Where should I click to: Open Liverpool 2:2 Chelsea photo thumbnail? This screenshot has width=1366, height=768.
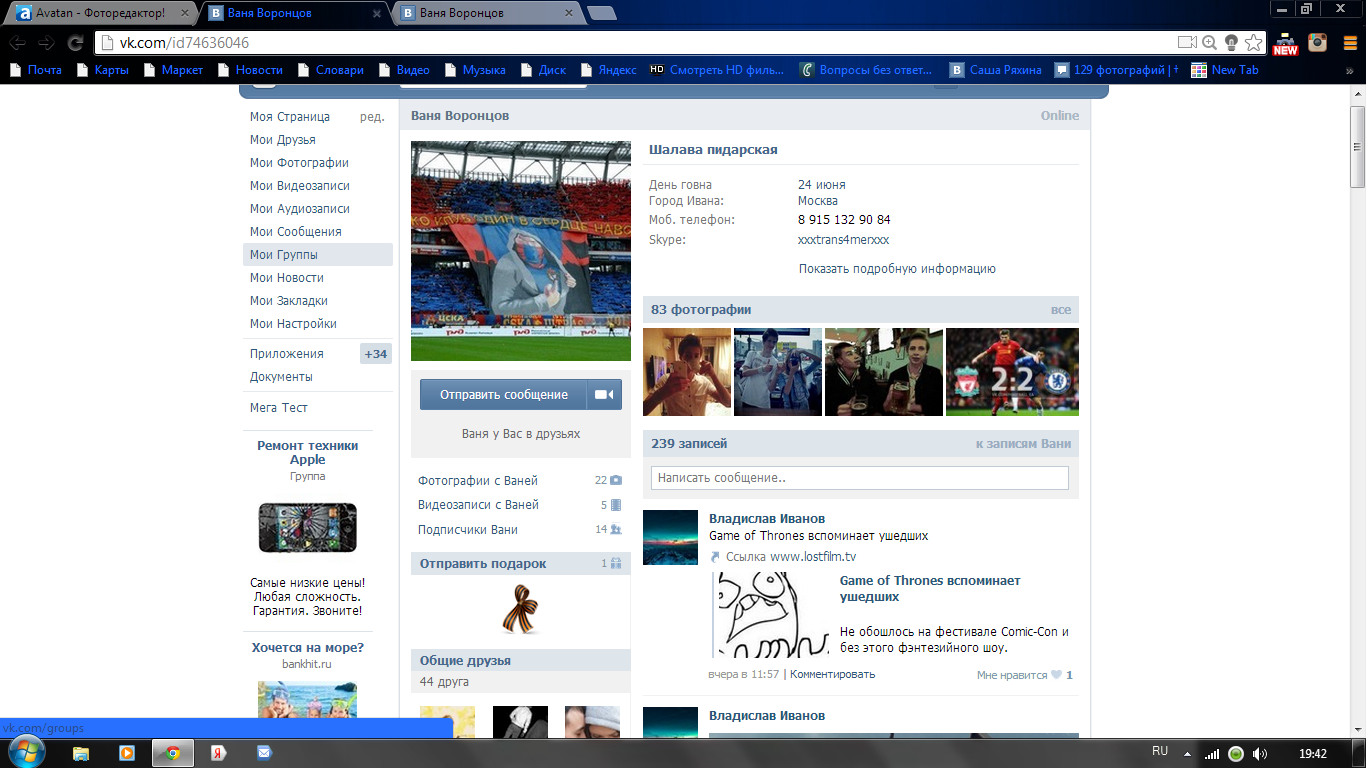pyautogui.click(x=1012, y=372)
